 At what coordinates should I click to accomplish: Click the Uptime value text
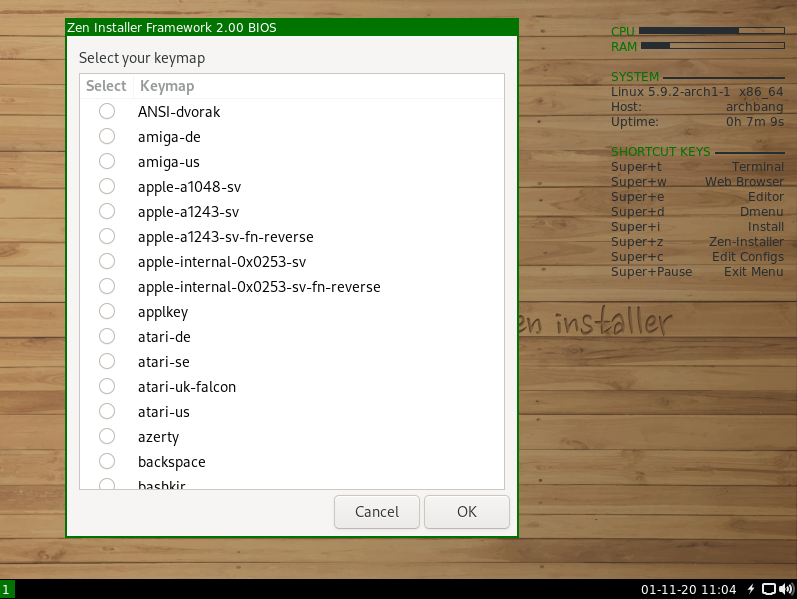755,122
